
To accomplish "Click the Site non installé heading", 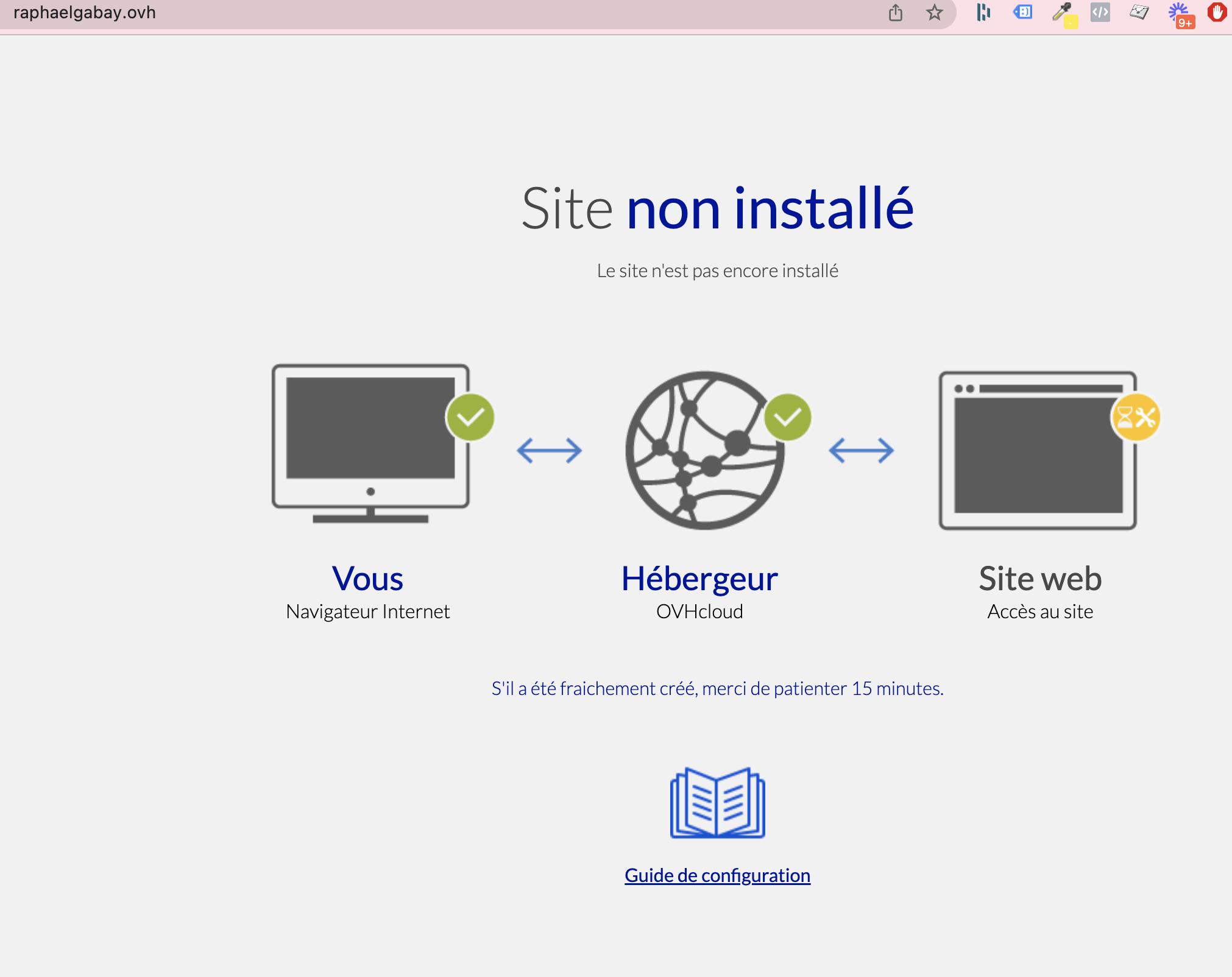I will coord(717,208).
